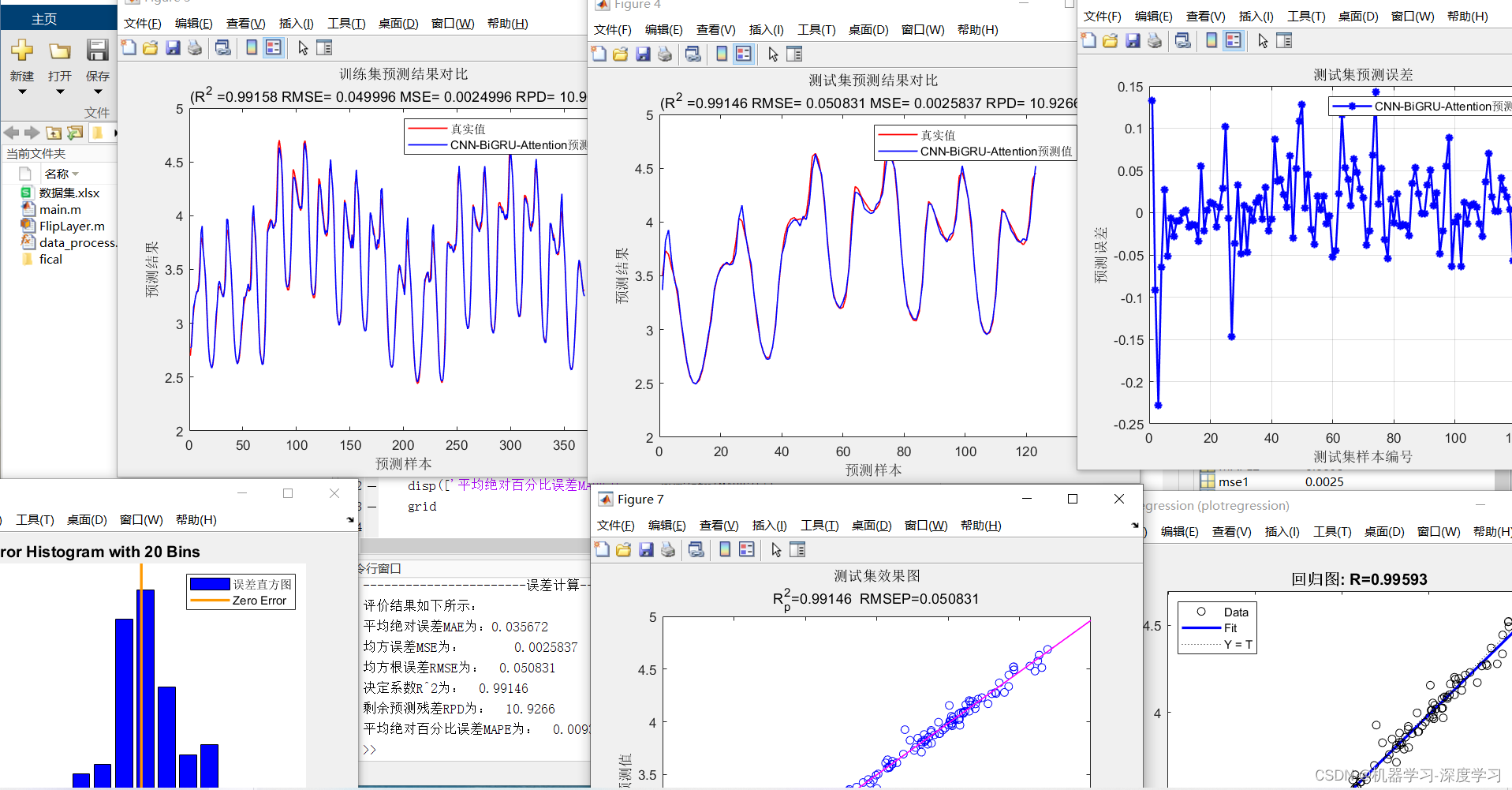Click Print icon in Figure 7 toolbar
The image size is (1512, 790).
[667, 549]
